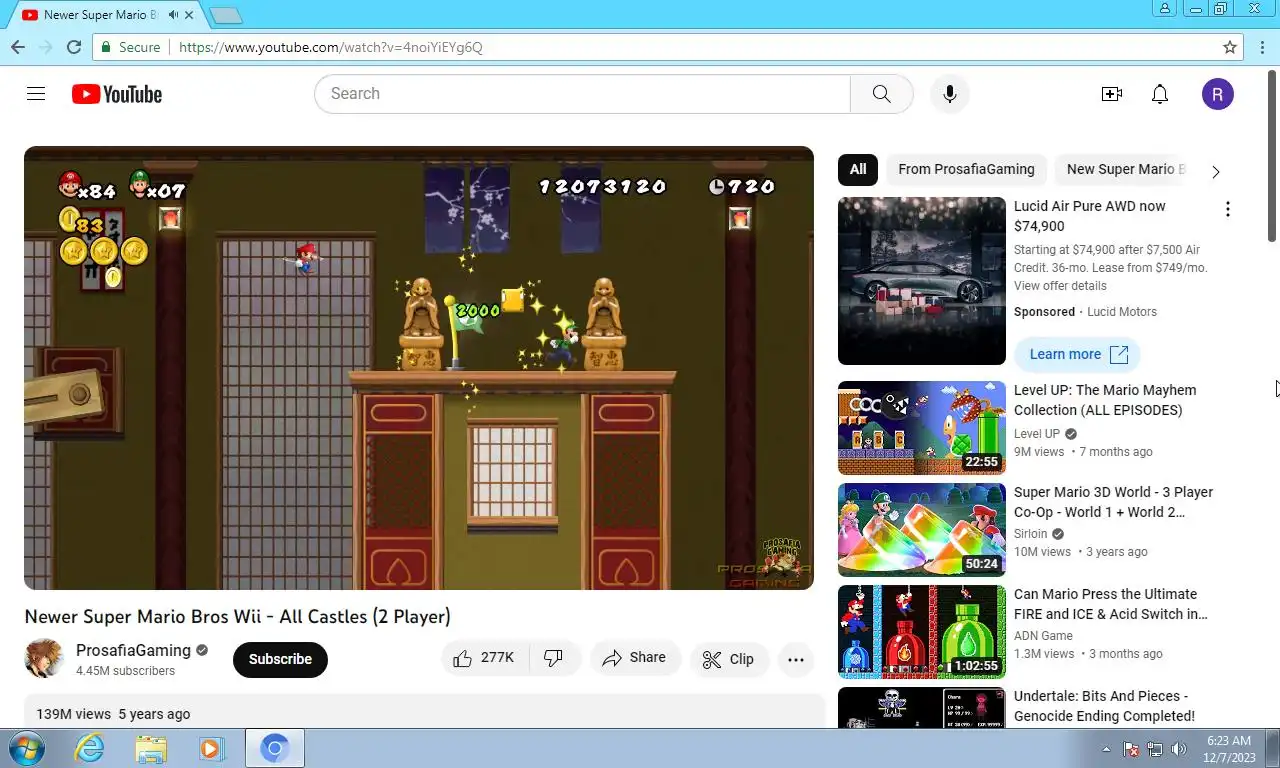Open the Chrome customize menu
The width and height of the screenshot is (1280, 768).
(1262, 47)
